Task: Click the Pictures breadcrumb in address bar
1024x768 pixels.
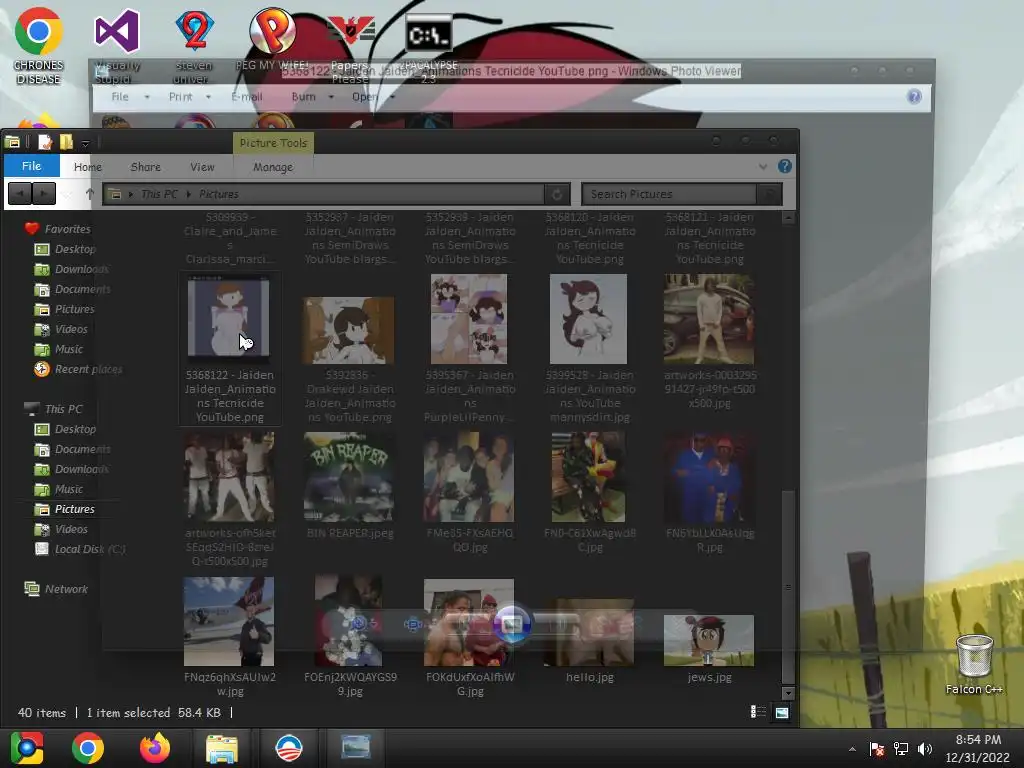Action: 219,194
